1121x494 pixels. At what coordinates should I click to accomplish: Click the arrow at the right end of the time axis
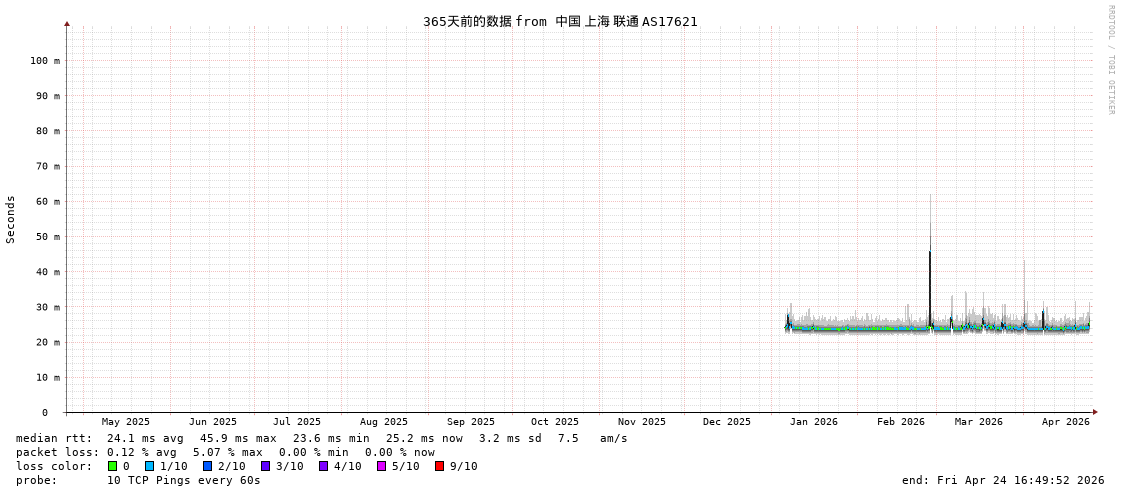pos(1095,412)
